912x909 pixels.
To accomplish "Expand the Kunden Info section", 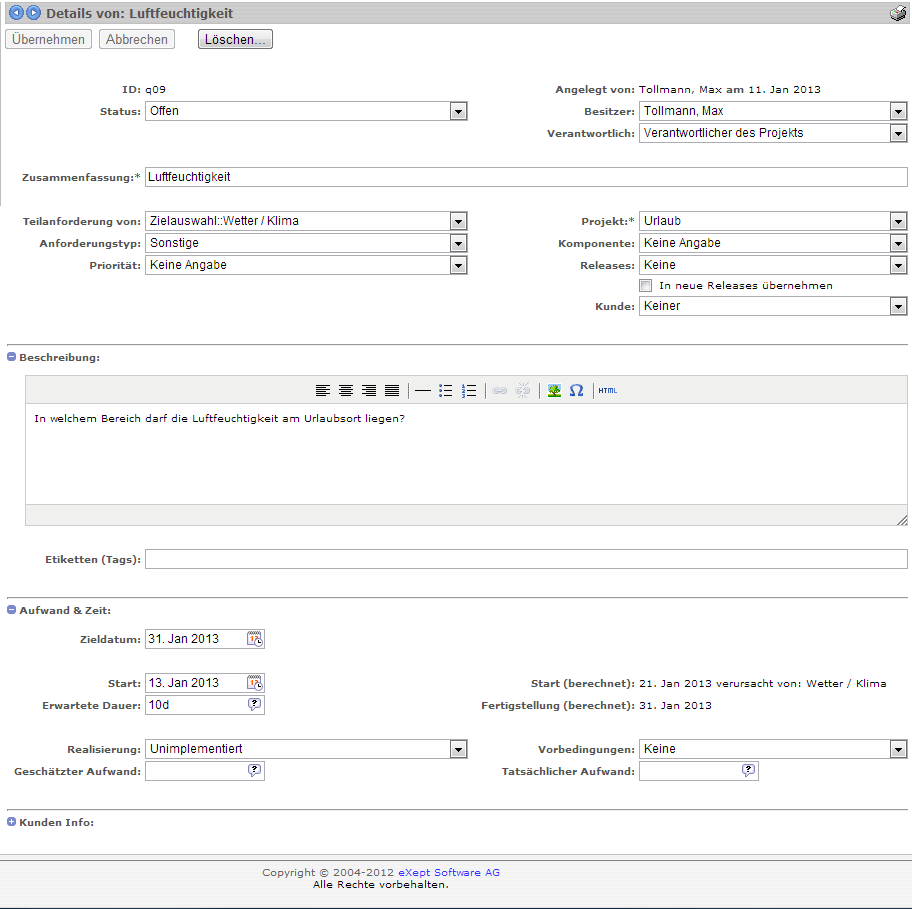I will (x=12, y=822).
